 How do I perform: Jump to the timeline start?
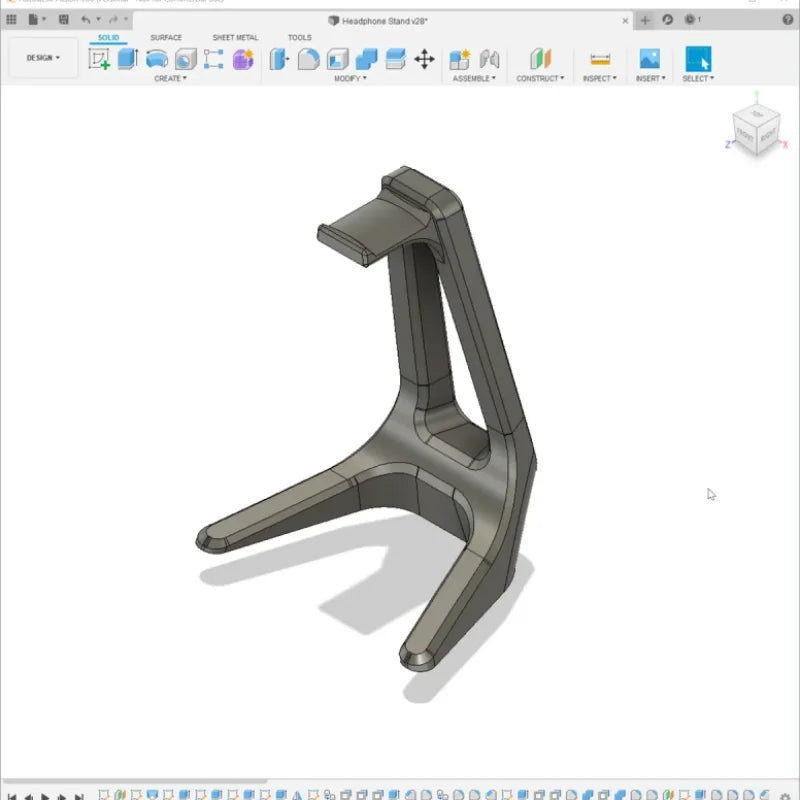[12, 796]
